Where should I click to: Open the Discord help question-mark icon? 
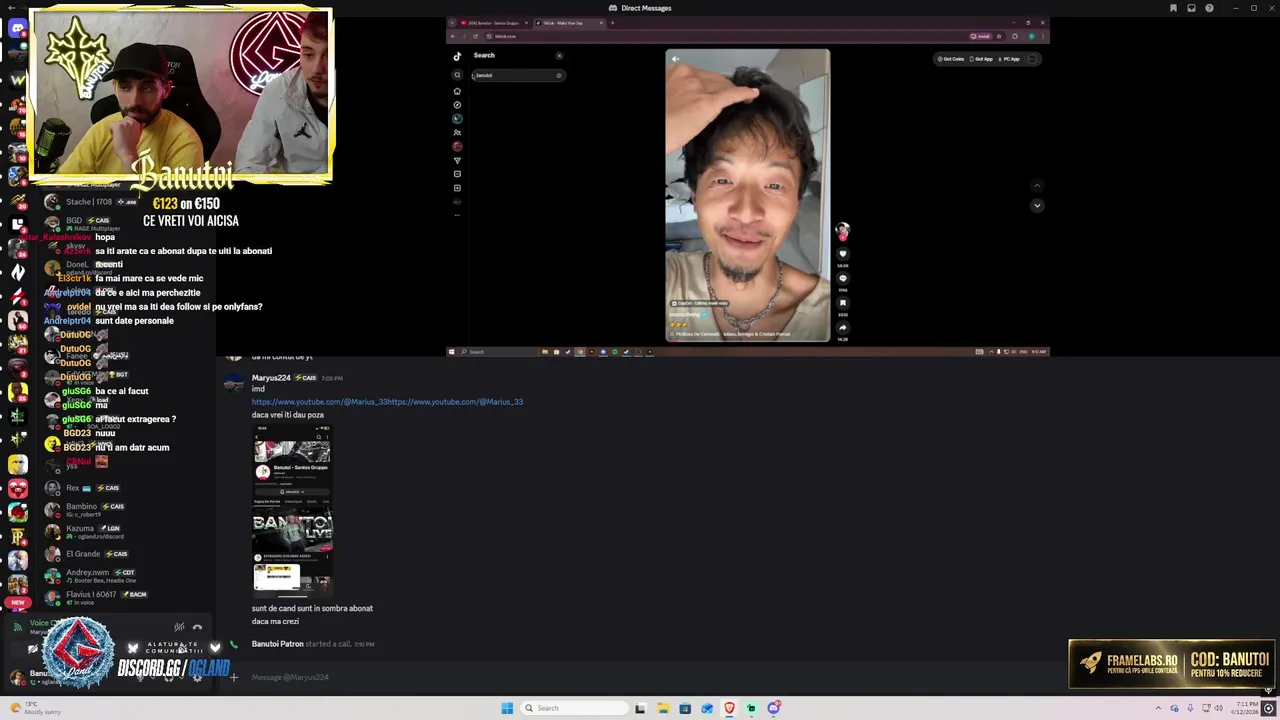coord(1209,8)
